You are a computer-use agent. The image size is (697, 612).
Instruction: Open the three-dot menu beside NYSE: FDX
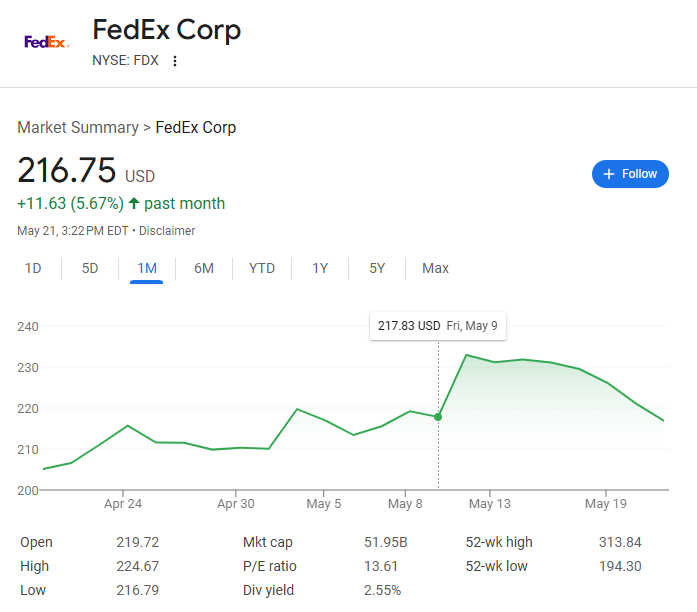pos(175,61)
